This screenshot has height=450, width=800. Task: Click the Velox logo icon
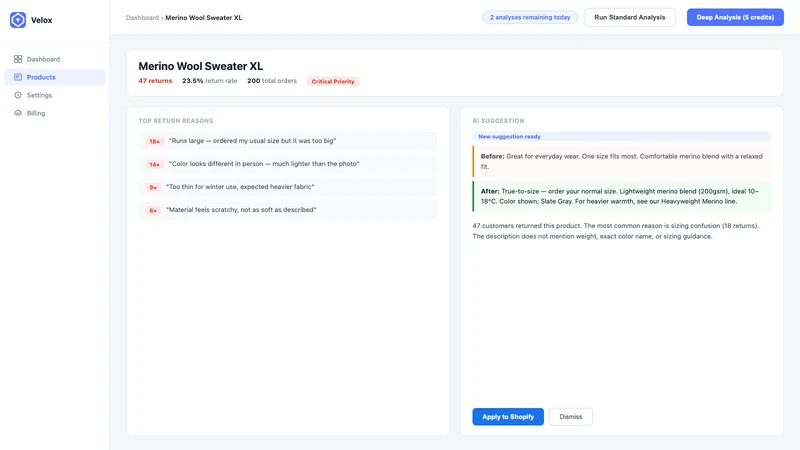18,20
